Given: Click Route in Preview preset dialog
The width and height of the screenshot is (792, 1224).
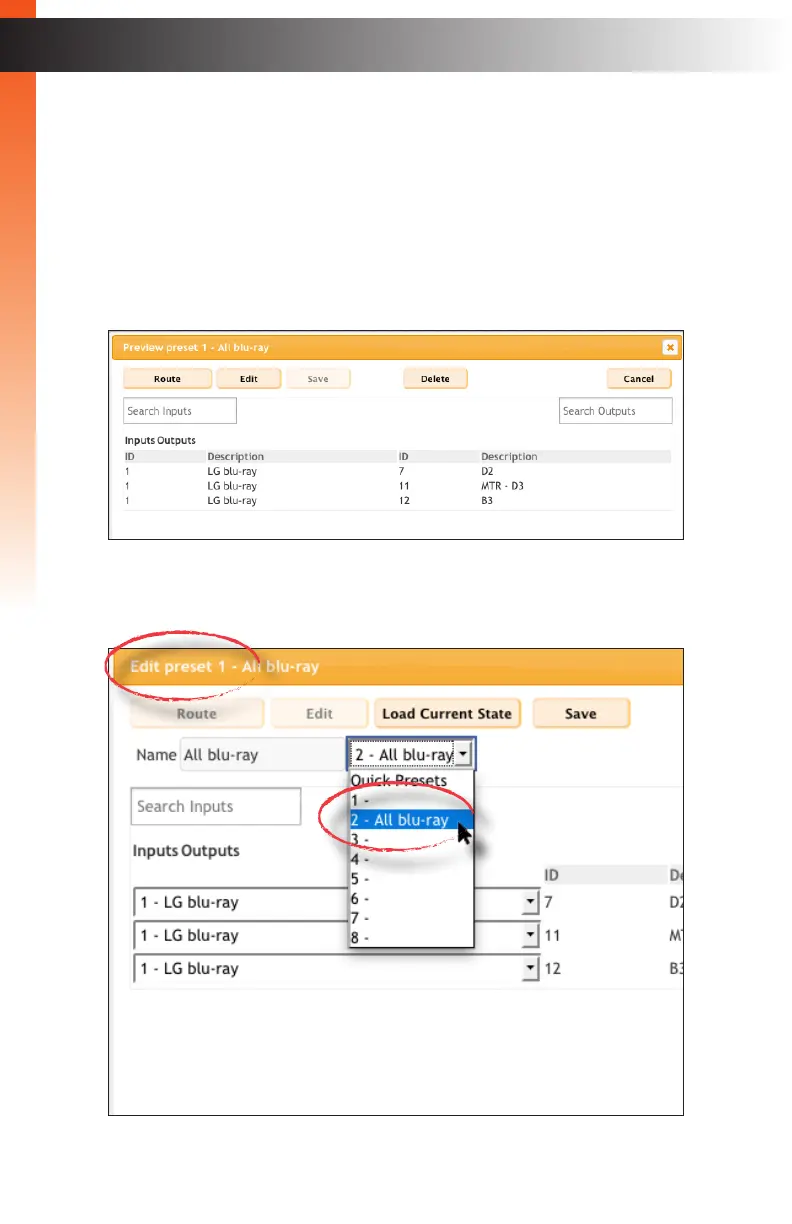Looking at the screenshot, I should [167, 379].
